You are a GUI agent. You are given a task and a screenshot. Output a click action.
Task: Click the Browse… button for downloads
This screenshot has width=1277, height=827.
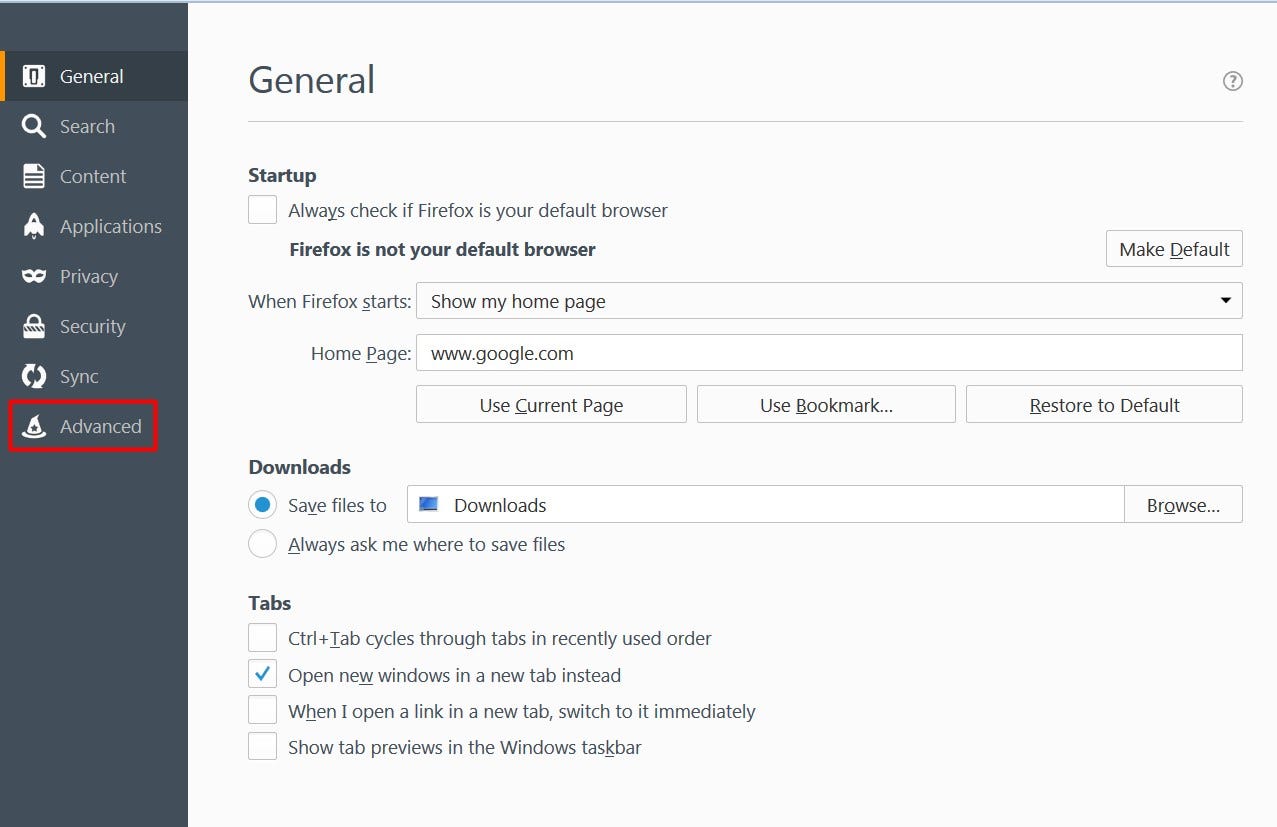[1183, 505]
